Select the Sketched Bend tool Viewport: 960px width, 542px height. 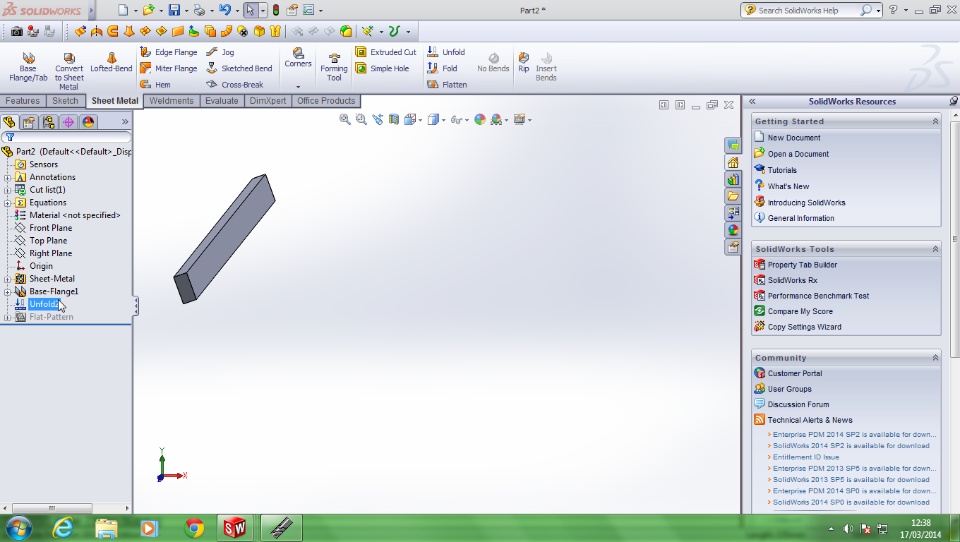(x=239, y=69)
